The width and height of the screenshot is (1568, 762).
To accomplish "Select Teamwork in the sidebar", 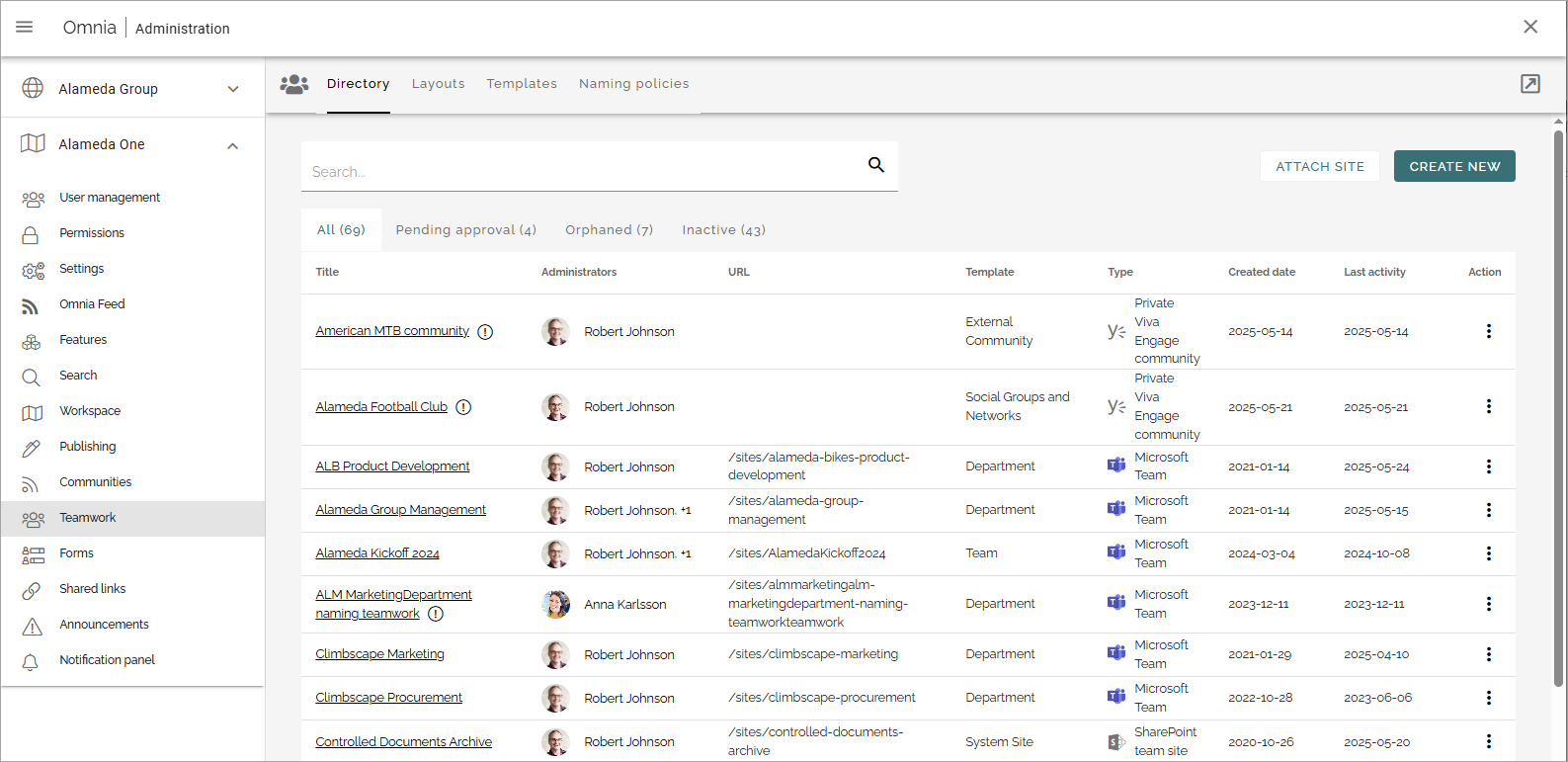I will (x=132, y=518).
